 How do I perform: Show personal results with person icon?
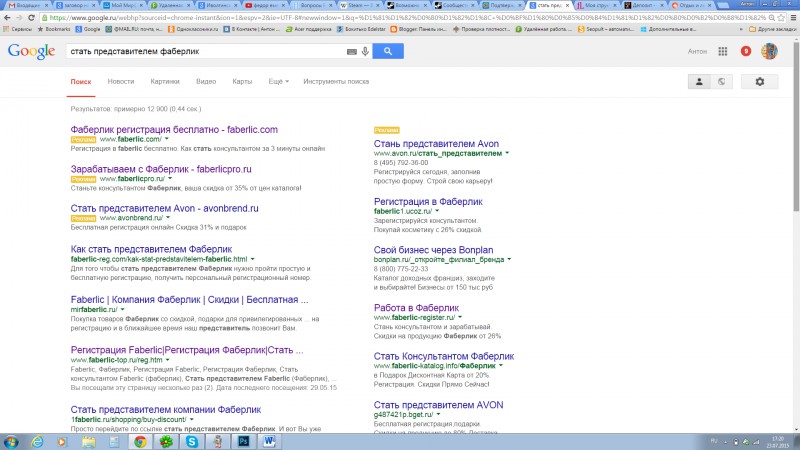tap(699, 82)
